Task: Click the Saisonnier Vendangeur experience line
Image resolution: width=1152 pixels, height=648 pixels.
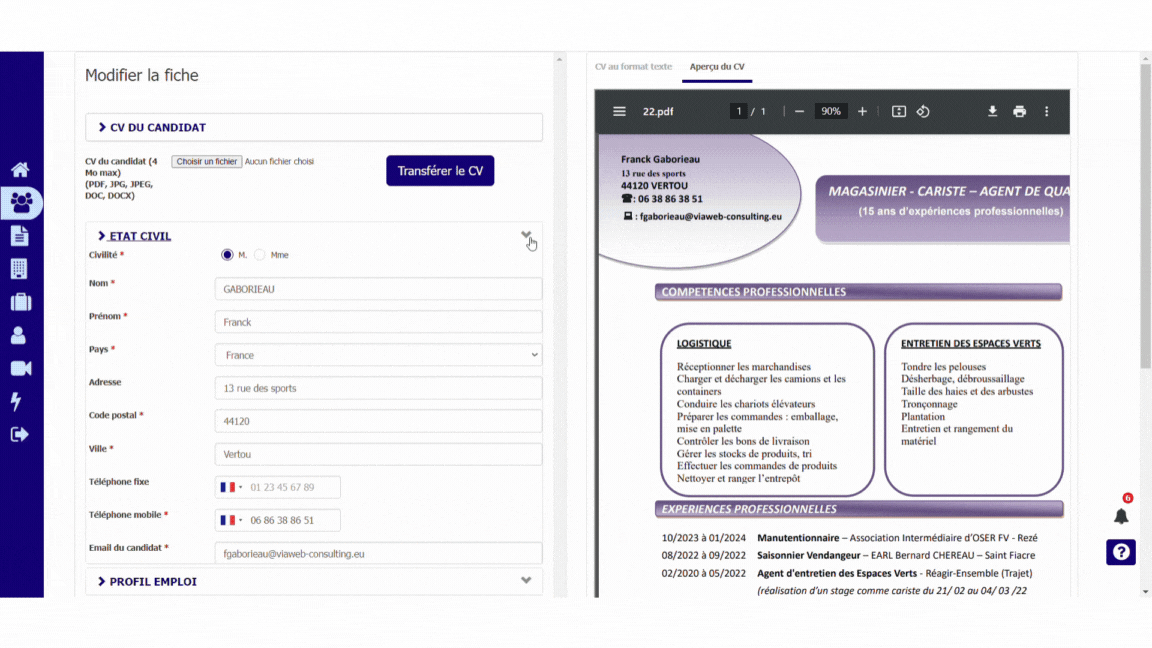Action: click(849, 555)
